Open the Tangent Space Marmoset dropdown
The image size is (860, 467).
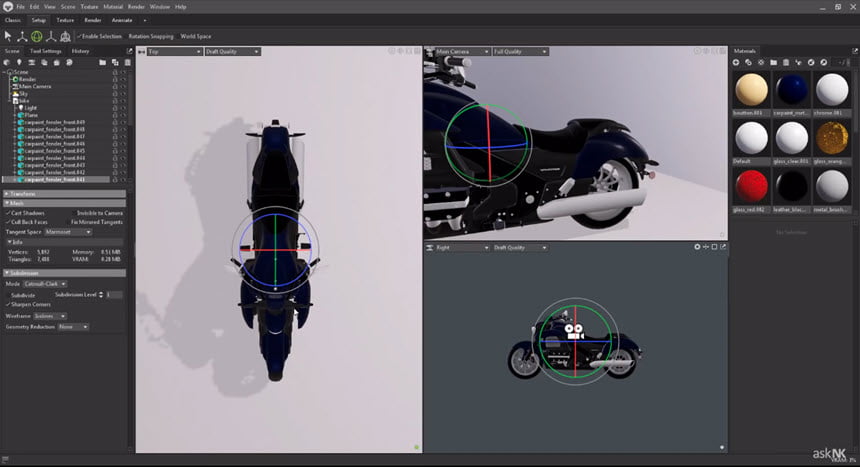[x=68, y=232]
